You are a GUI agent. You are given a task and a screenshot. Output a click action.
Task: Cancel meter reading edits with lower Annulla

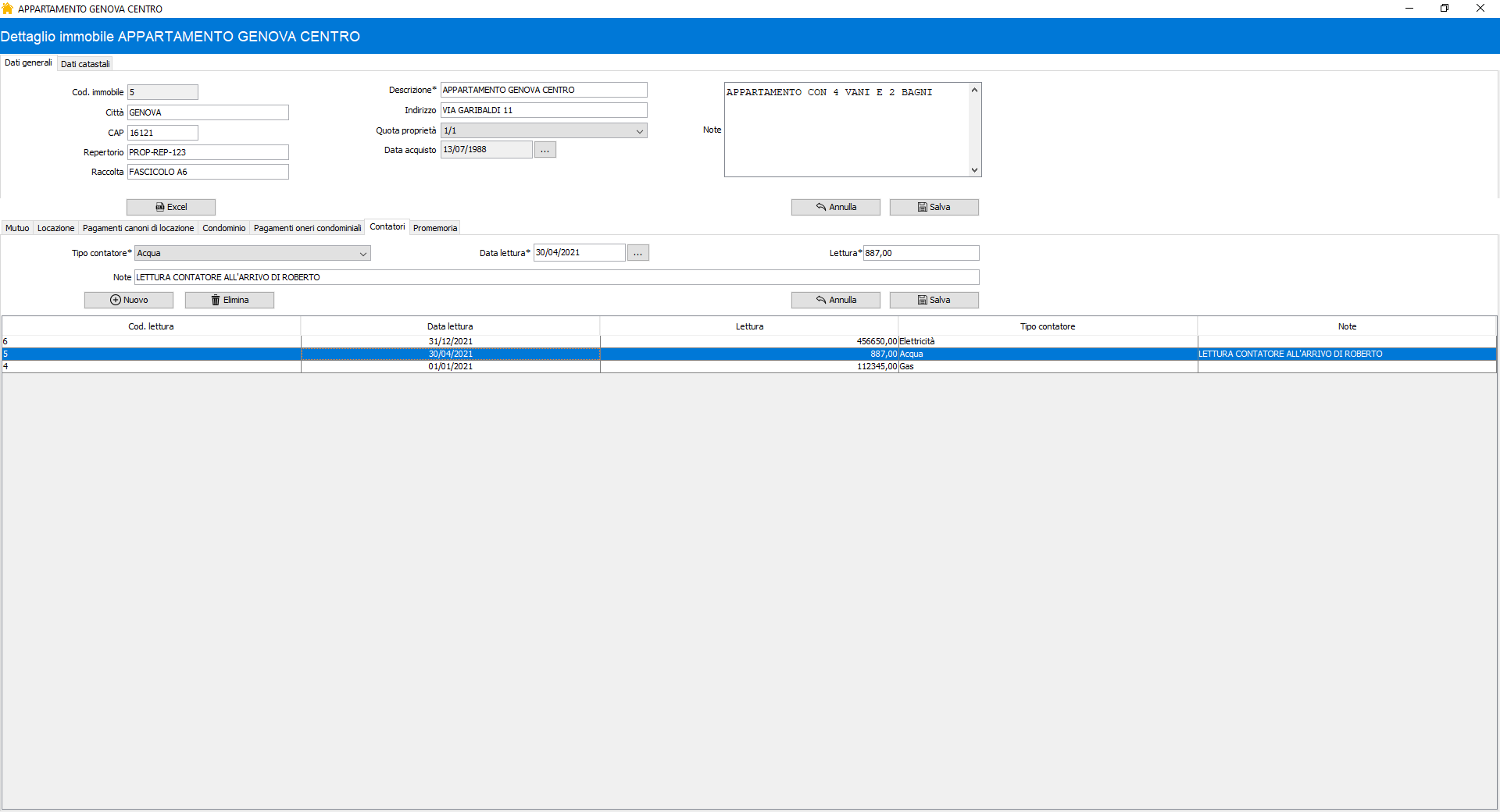point(835,300)
